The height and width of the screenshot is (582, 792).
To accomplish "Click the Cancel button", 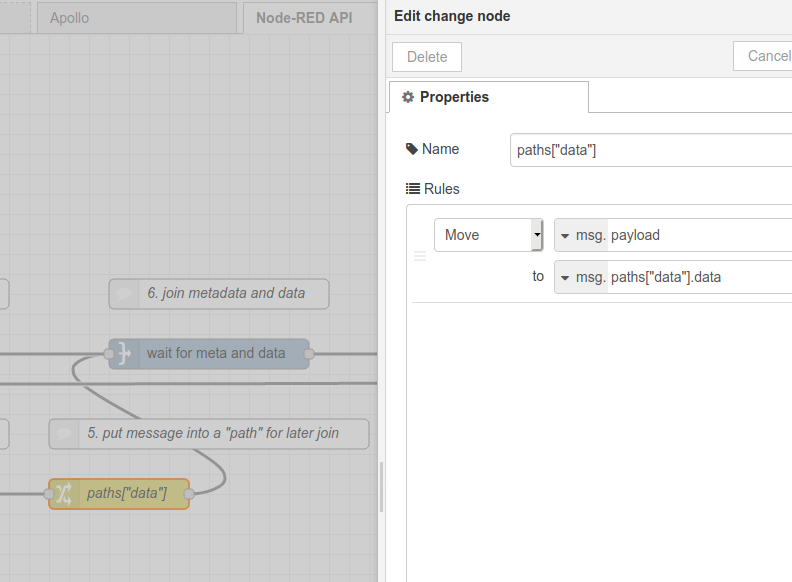I will click(x=764, y=56).
